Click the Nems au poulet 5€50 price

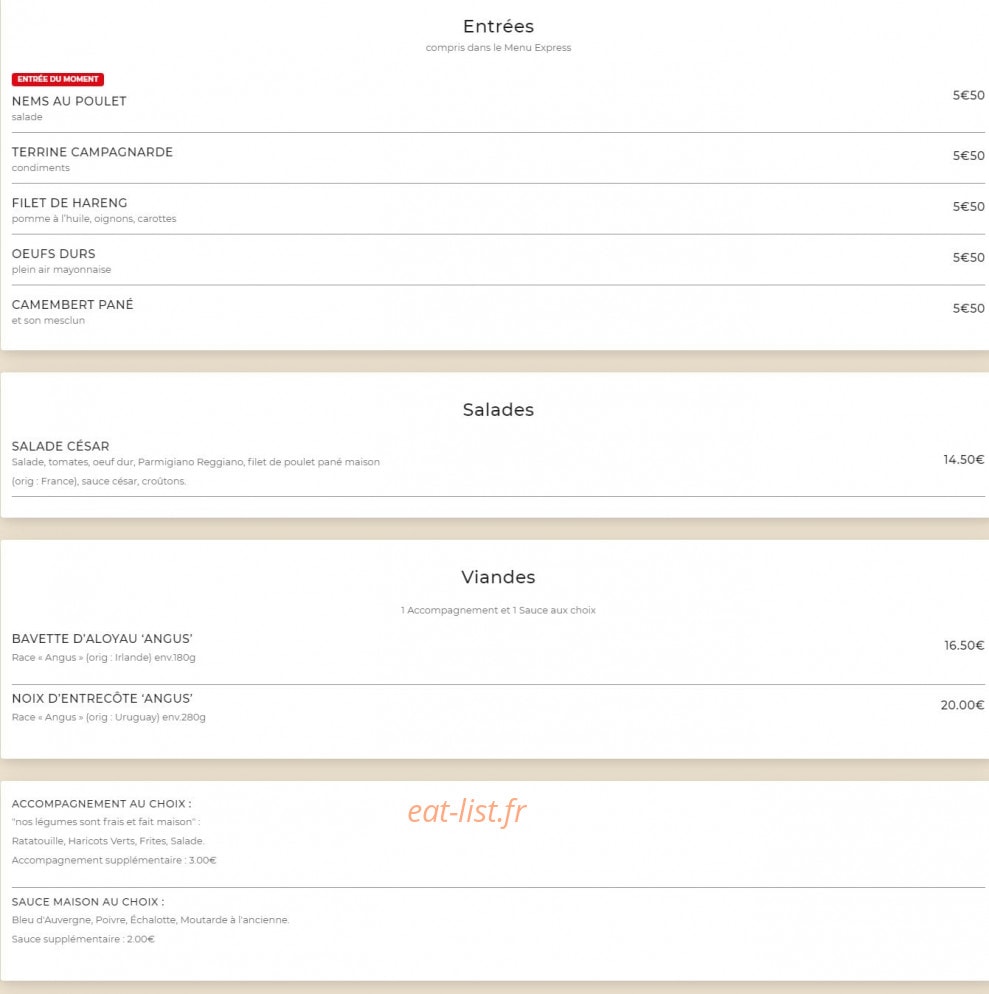point(969,95)
